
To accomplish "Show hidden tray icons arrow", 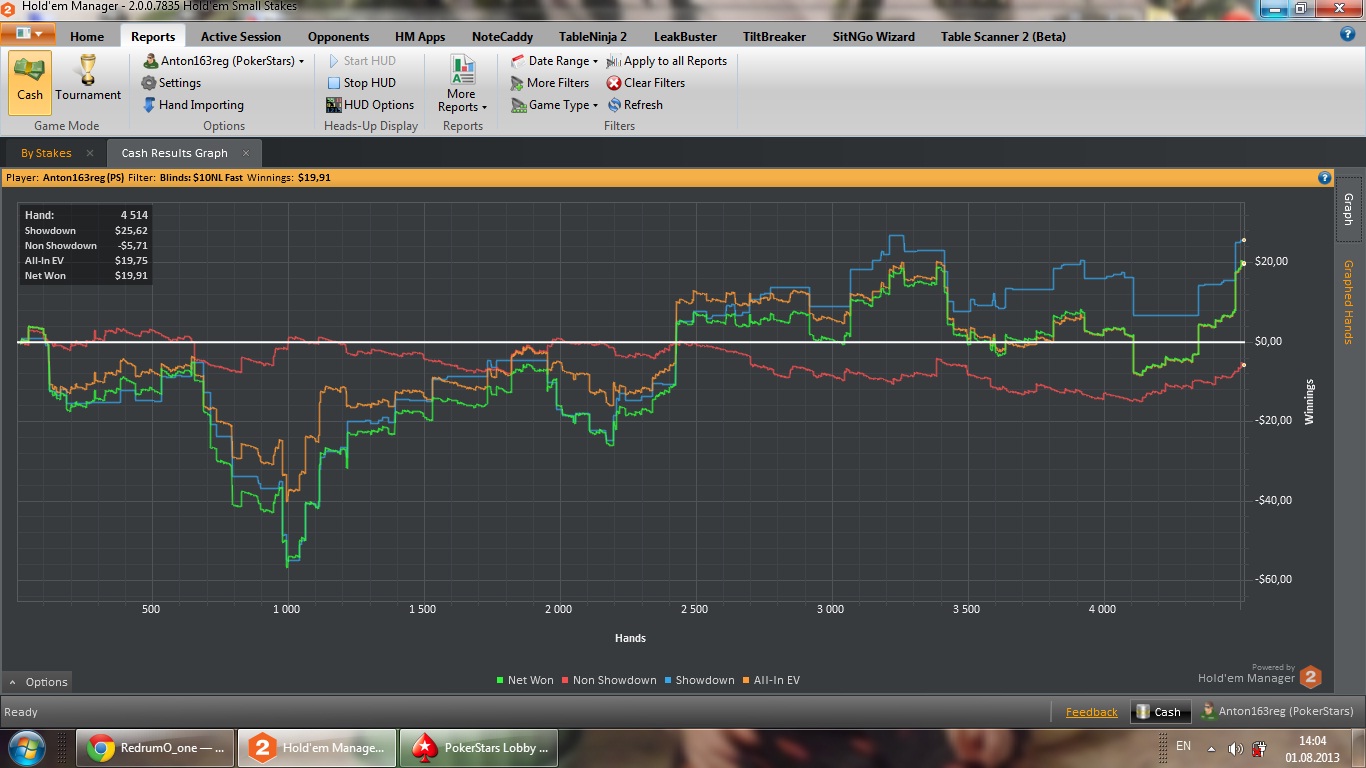I will (x=1211, y=748).
